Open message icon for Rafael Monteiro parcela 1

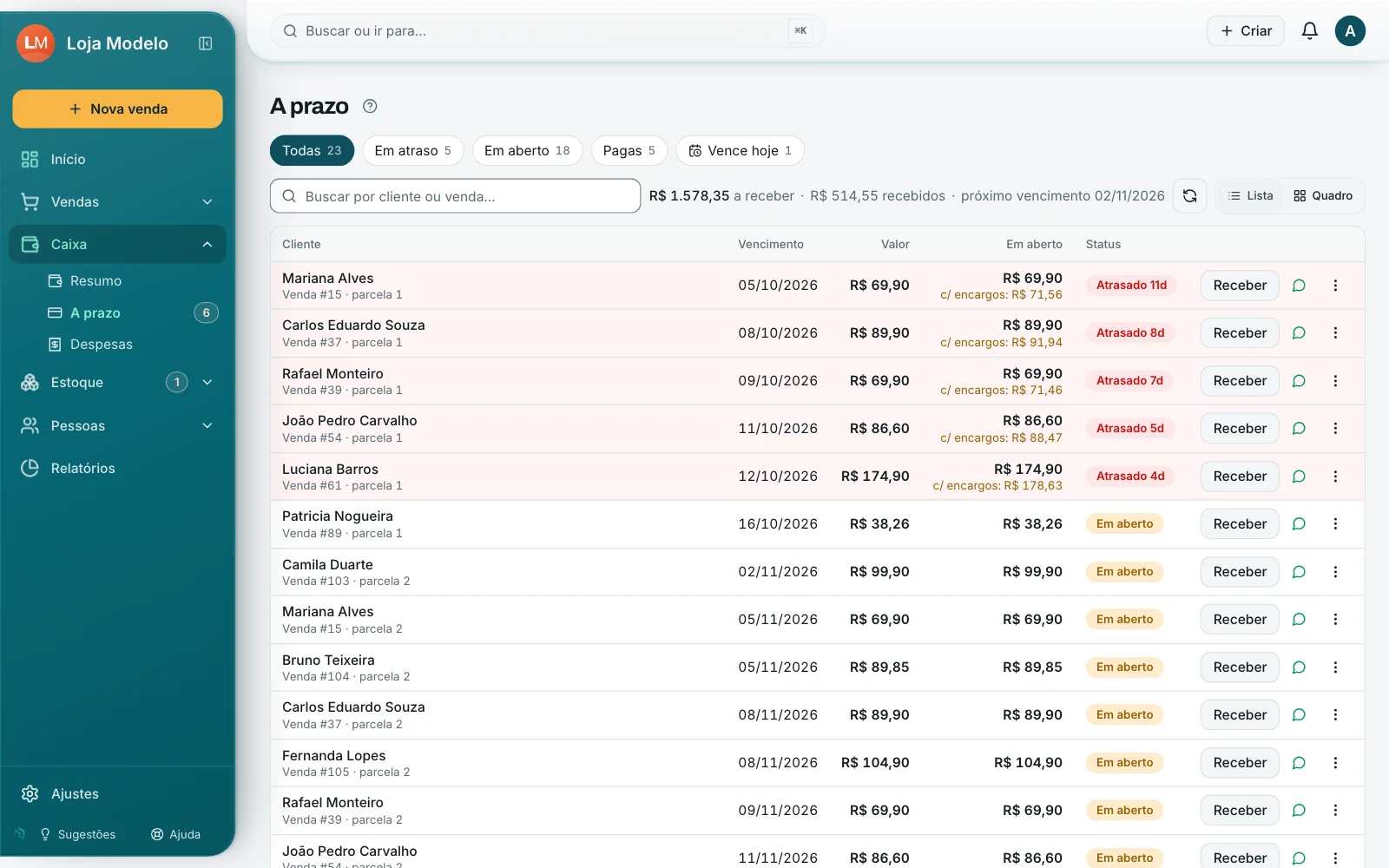pyautogui.click(x=1299, y=381)
